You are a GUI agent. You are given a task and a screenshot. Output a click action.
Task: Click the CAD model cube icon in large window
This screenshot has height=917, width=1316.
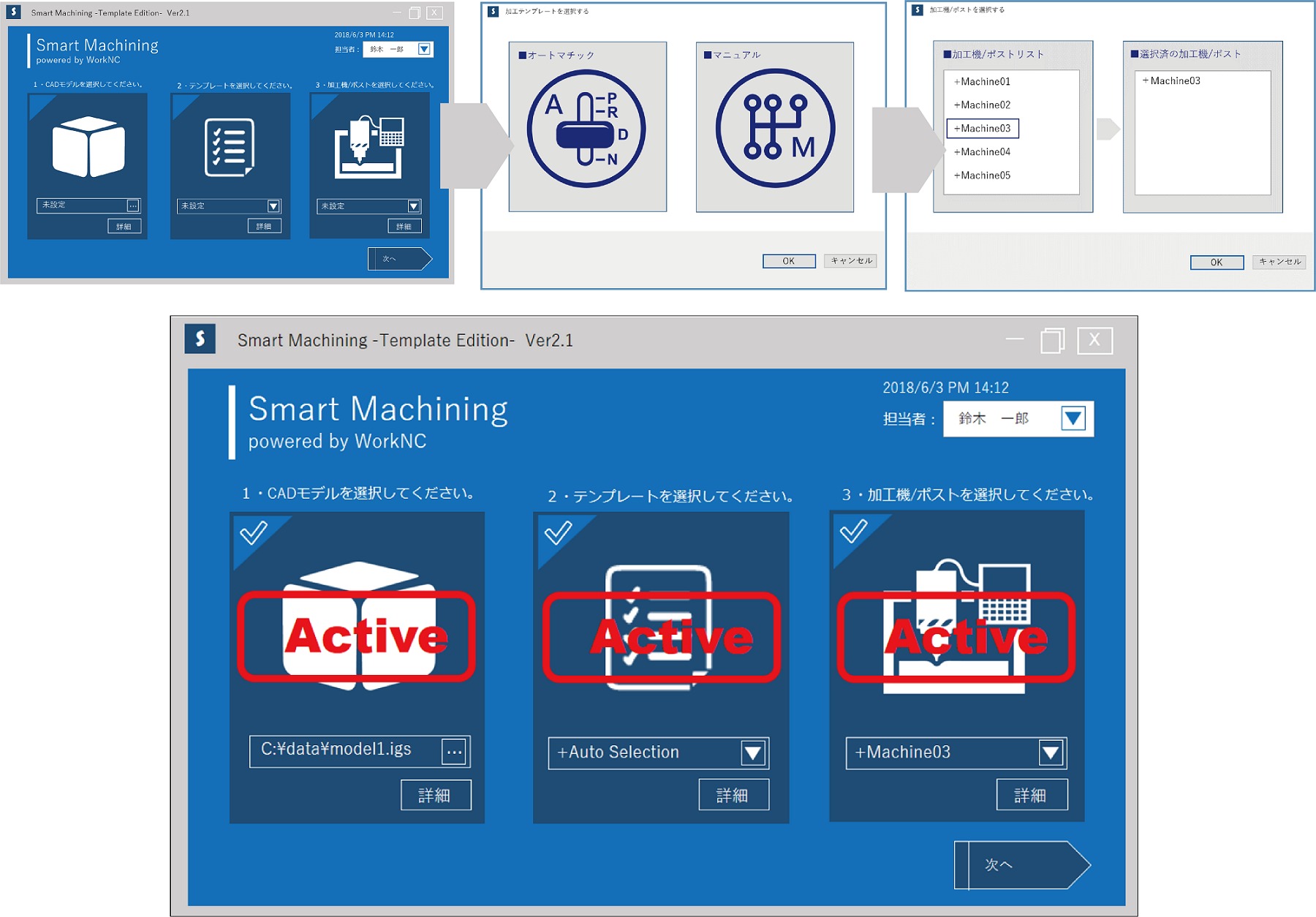click(360, 626)
